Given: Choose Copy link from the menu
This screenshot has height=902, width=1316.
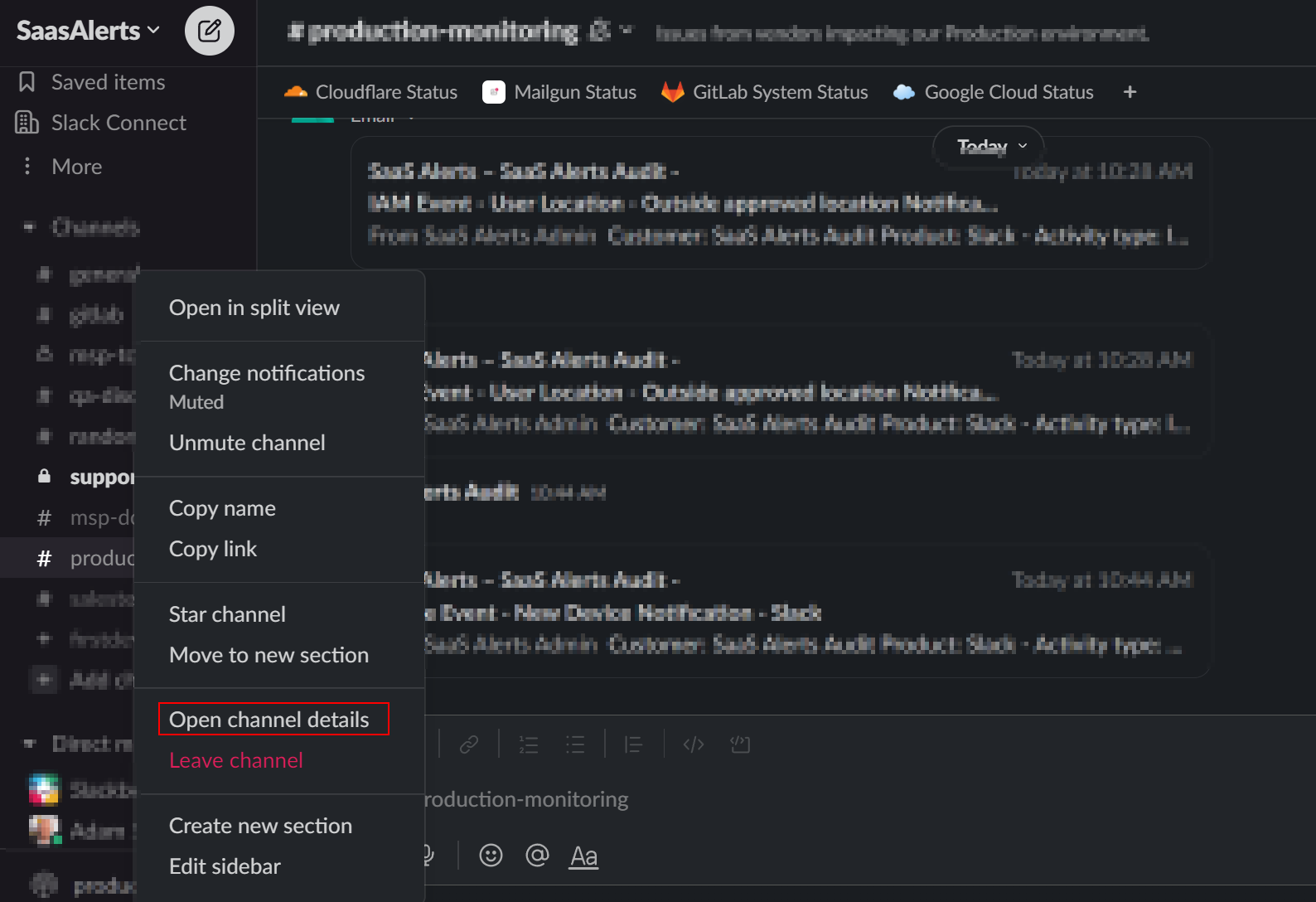Looking at the screenshot, I should tap(213, 548).
